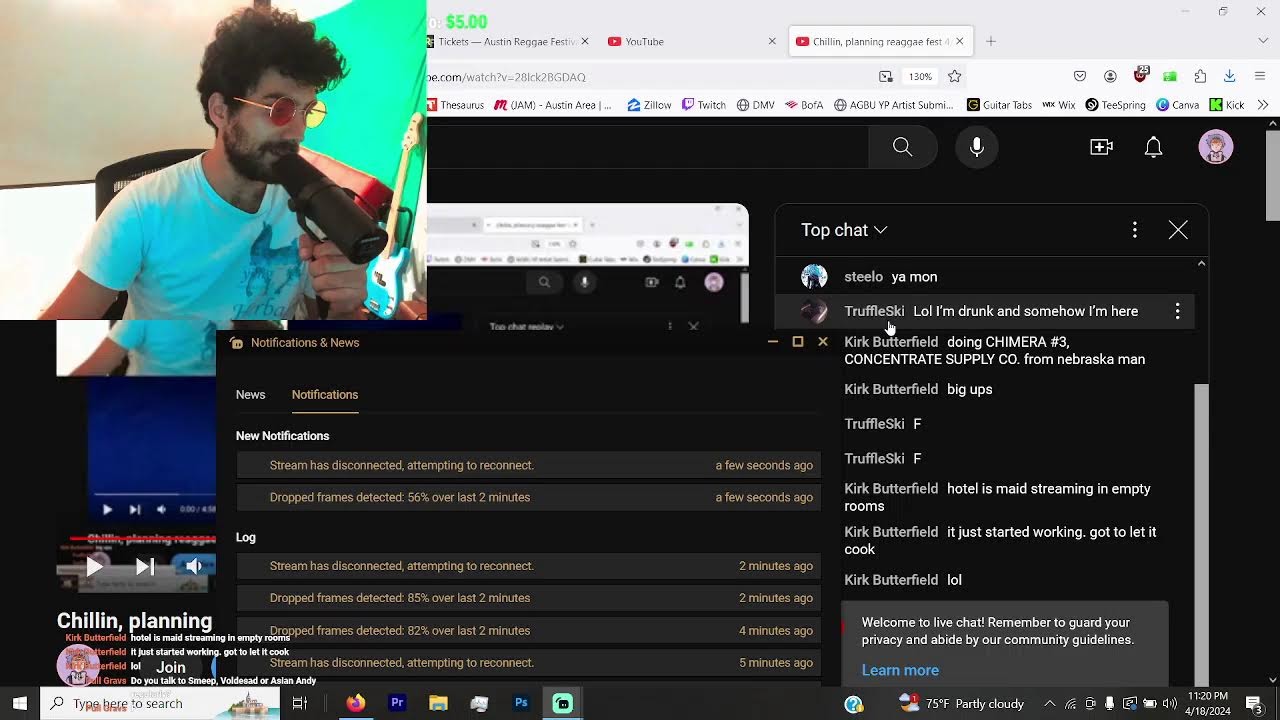Open the YouTube notifications bell
Viewport: 1280px width, 720px height.
coord(1153,147)
